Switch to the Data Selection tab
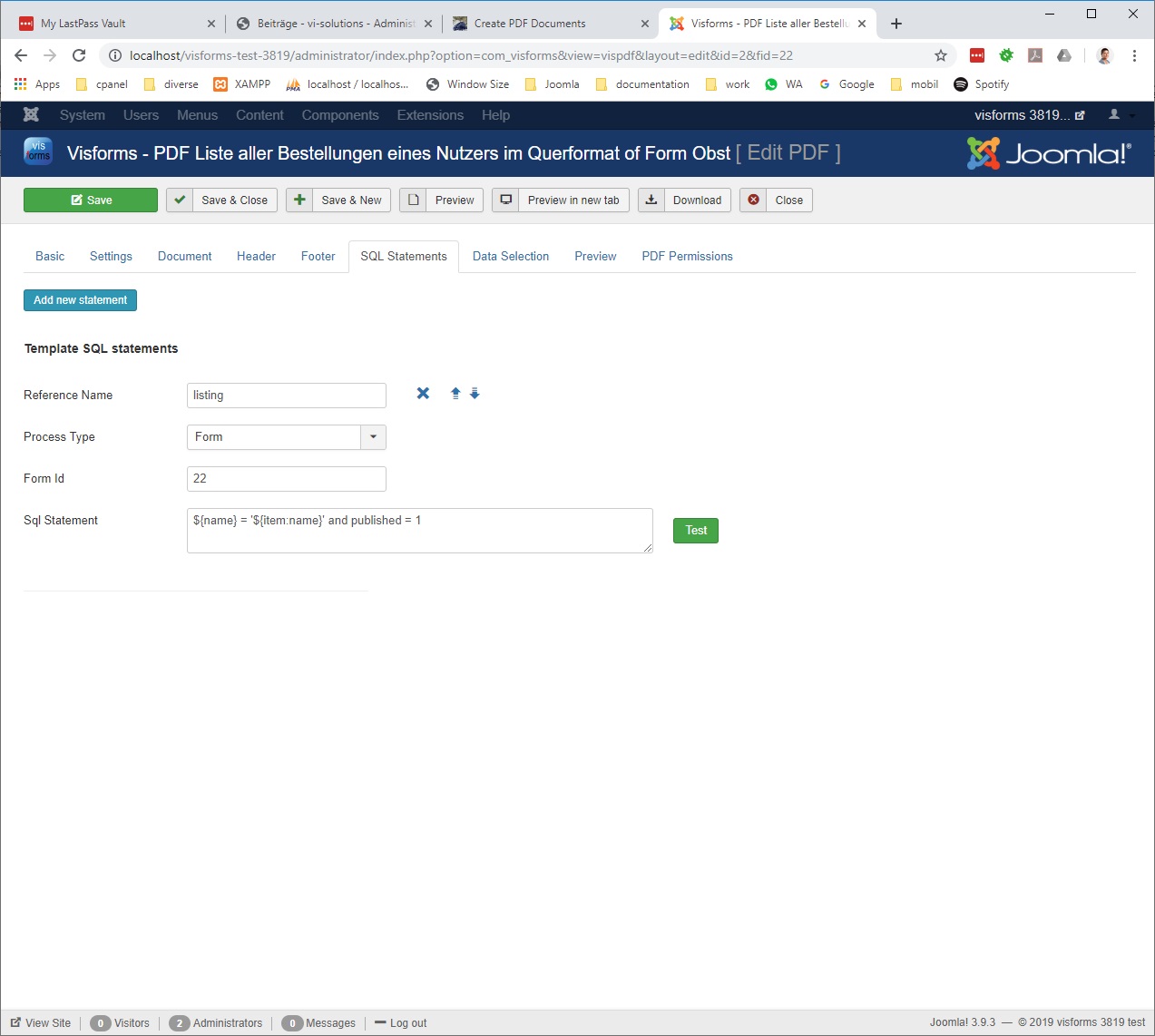Image resolution: width=1155 pixels, height=1036 pixels. point(511,257)
